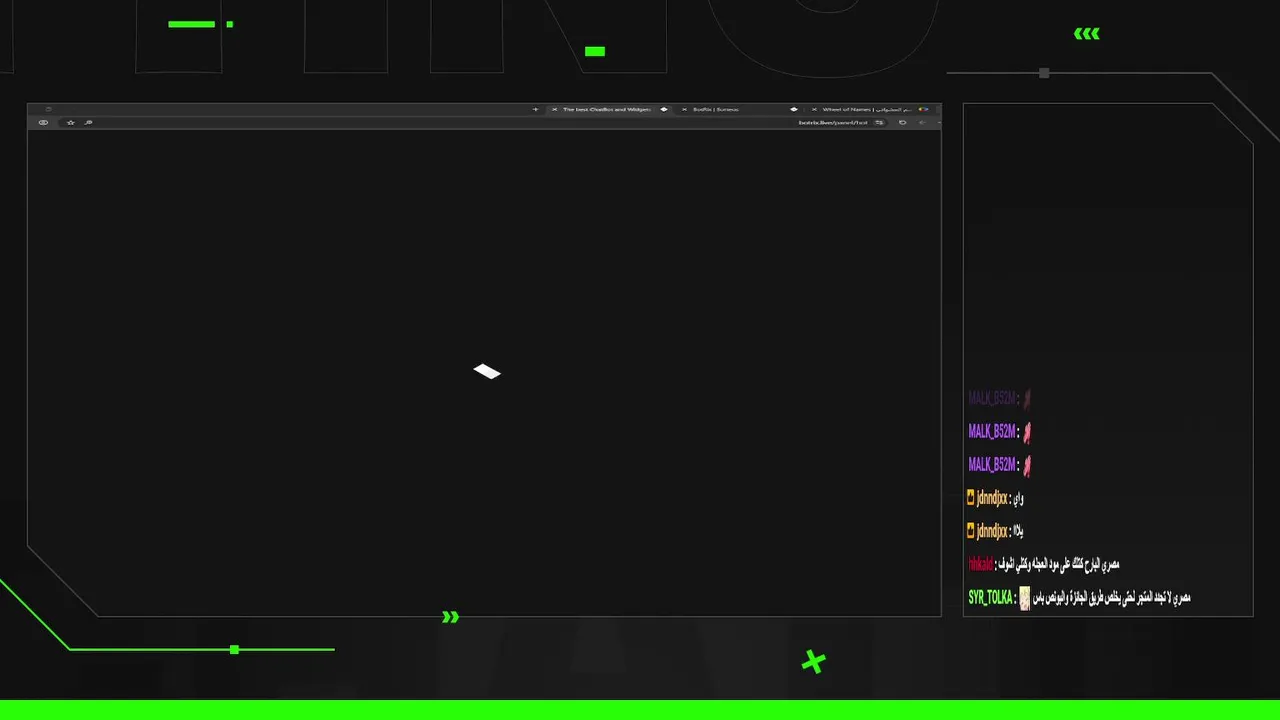Close the Botrix browser tab

click(x=684, y=110)
